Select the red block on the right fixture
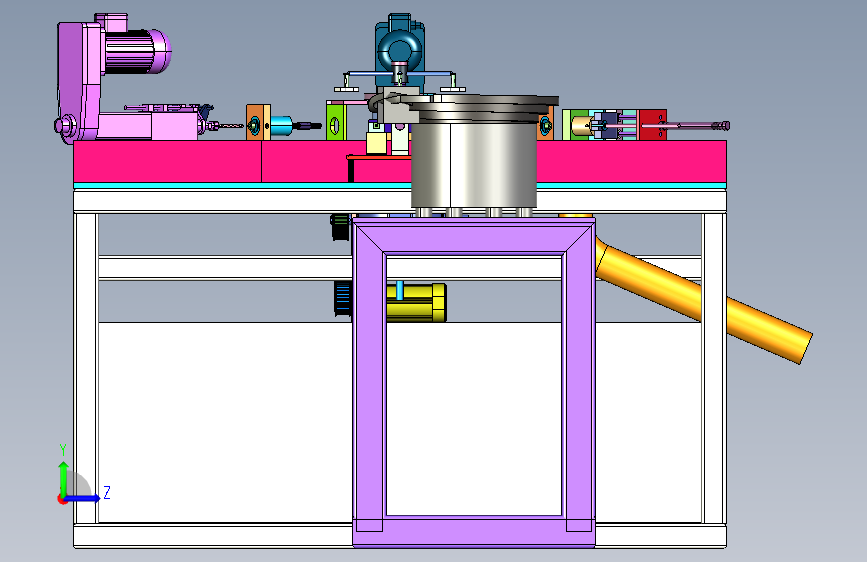 pos(653,125)
